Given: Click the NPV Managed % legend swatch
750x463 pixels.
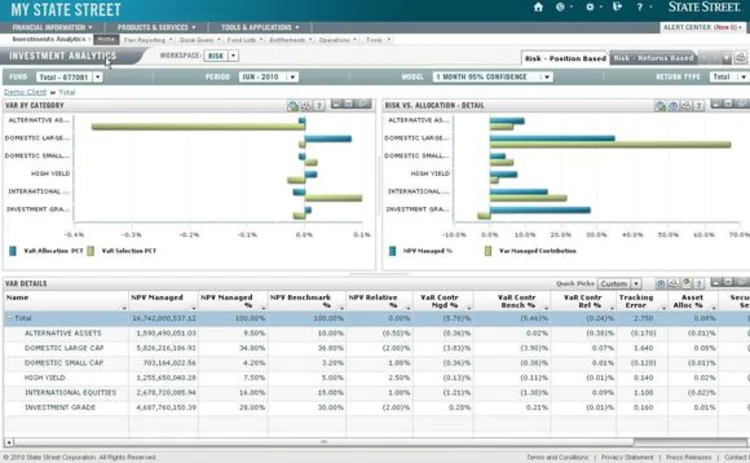Looking at the screenshot, I should (x=392, y=251).
